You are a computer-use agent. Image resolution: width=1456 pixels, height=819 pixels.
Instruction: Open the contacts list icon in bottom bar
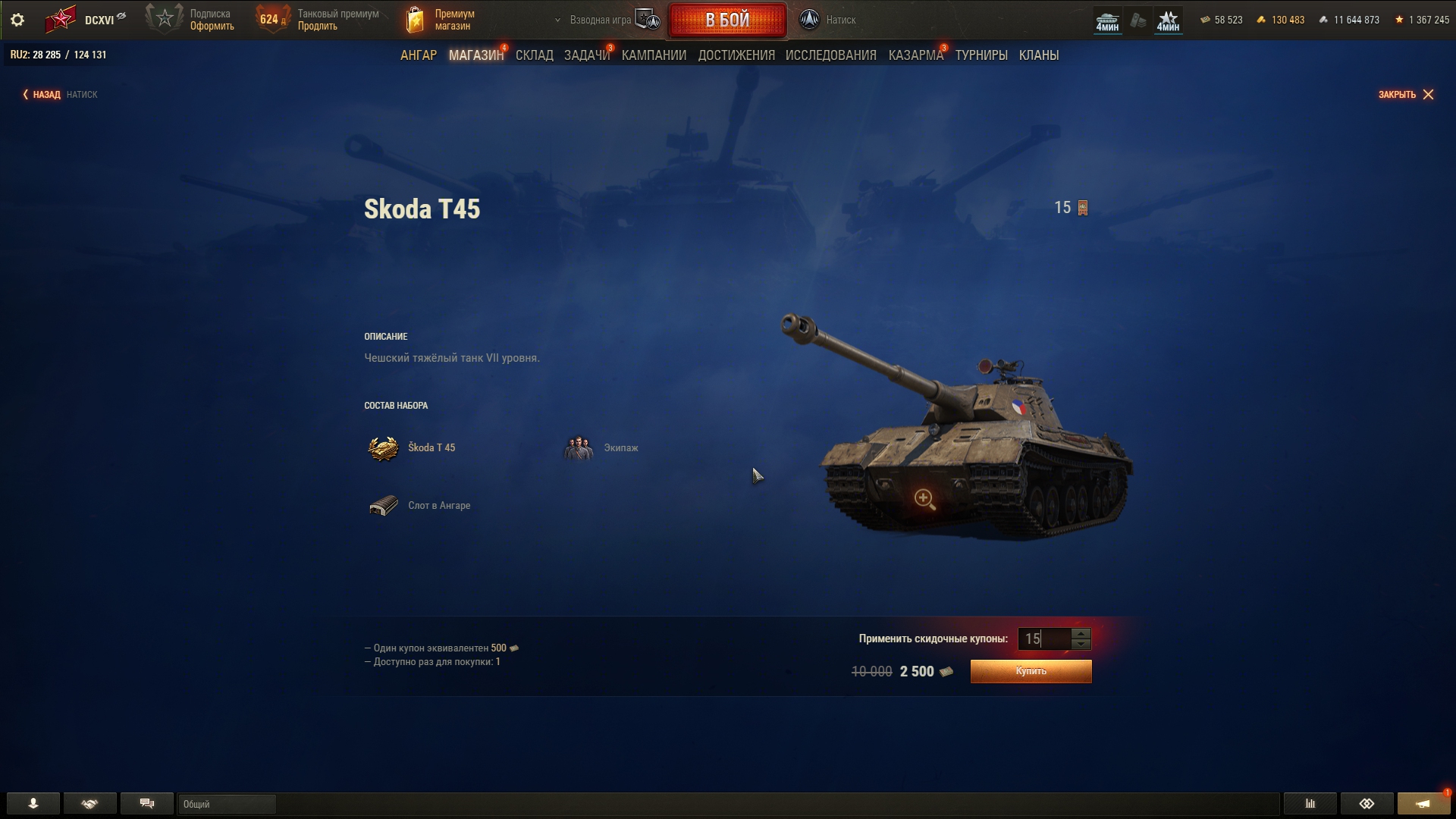point(33,803)
